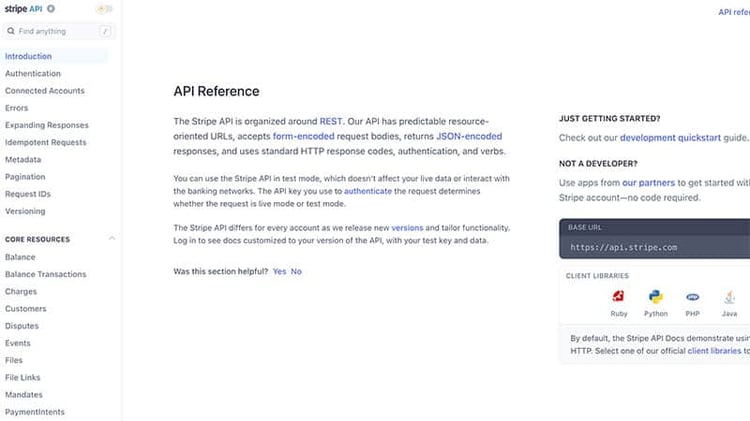Vote Yes on section helpfulness
750x421 pixels.
click(x=279, y=271)
